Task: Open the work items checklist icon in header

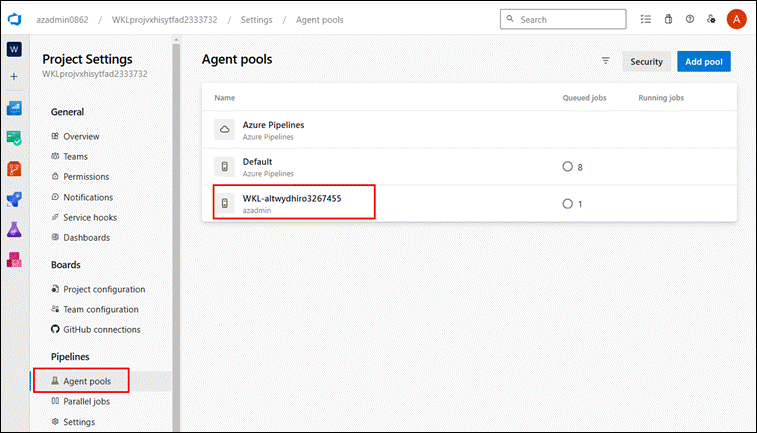Action: 645,19
